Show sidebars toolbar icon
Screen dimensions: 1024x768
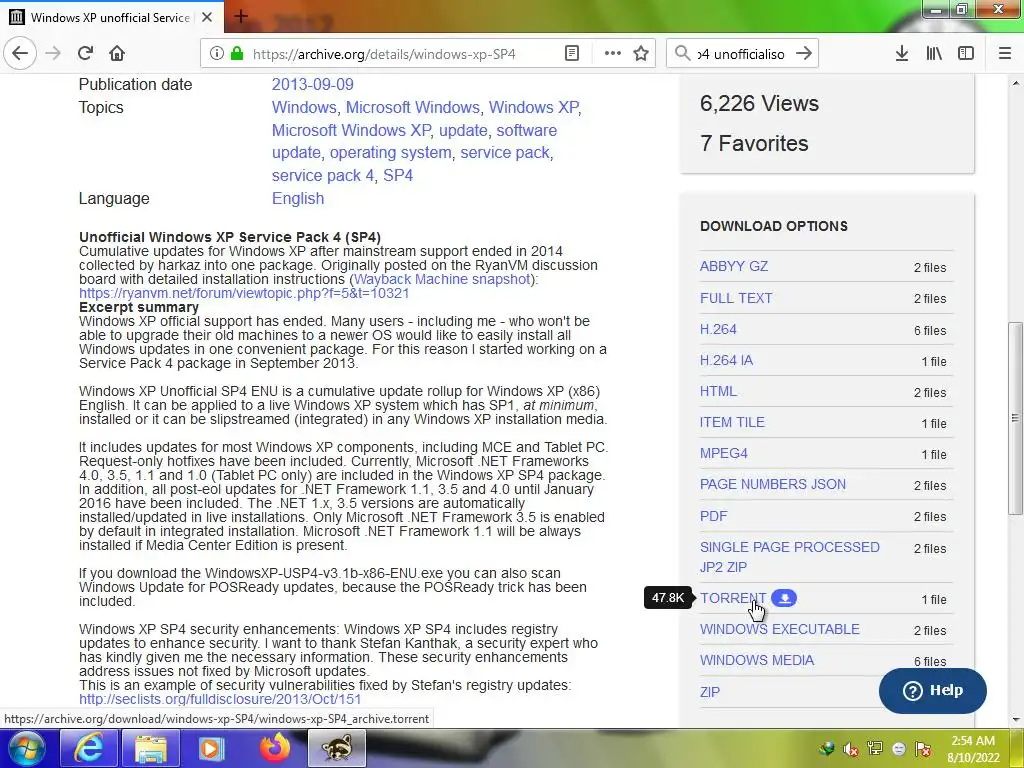click(x=966, y=53)
